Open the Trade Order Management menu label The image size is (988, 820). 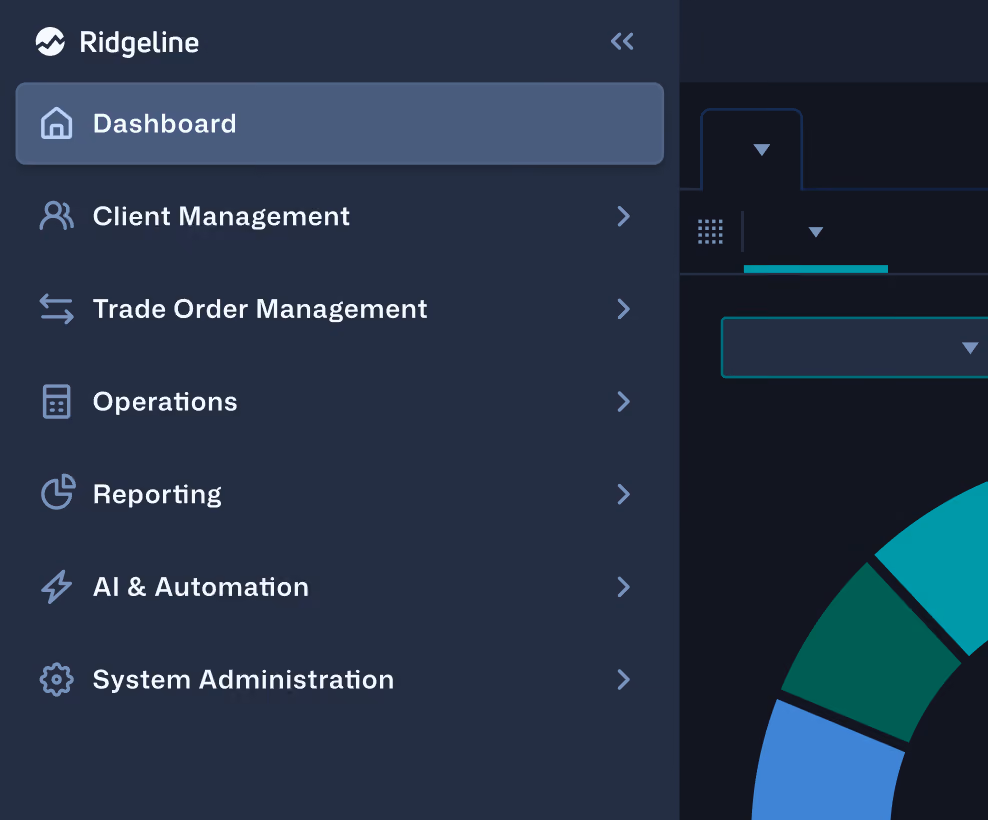[260, 309]
